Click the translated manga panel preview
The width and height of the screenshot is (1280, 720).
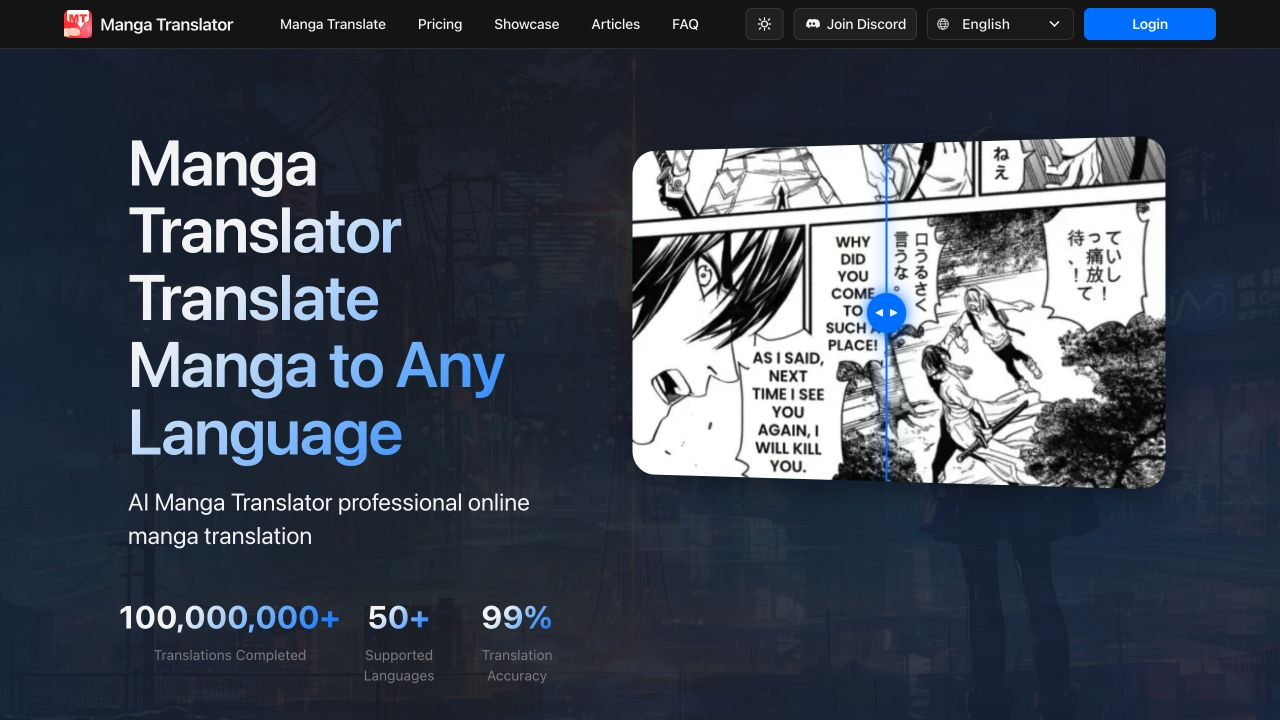point(899,312)
